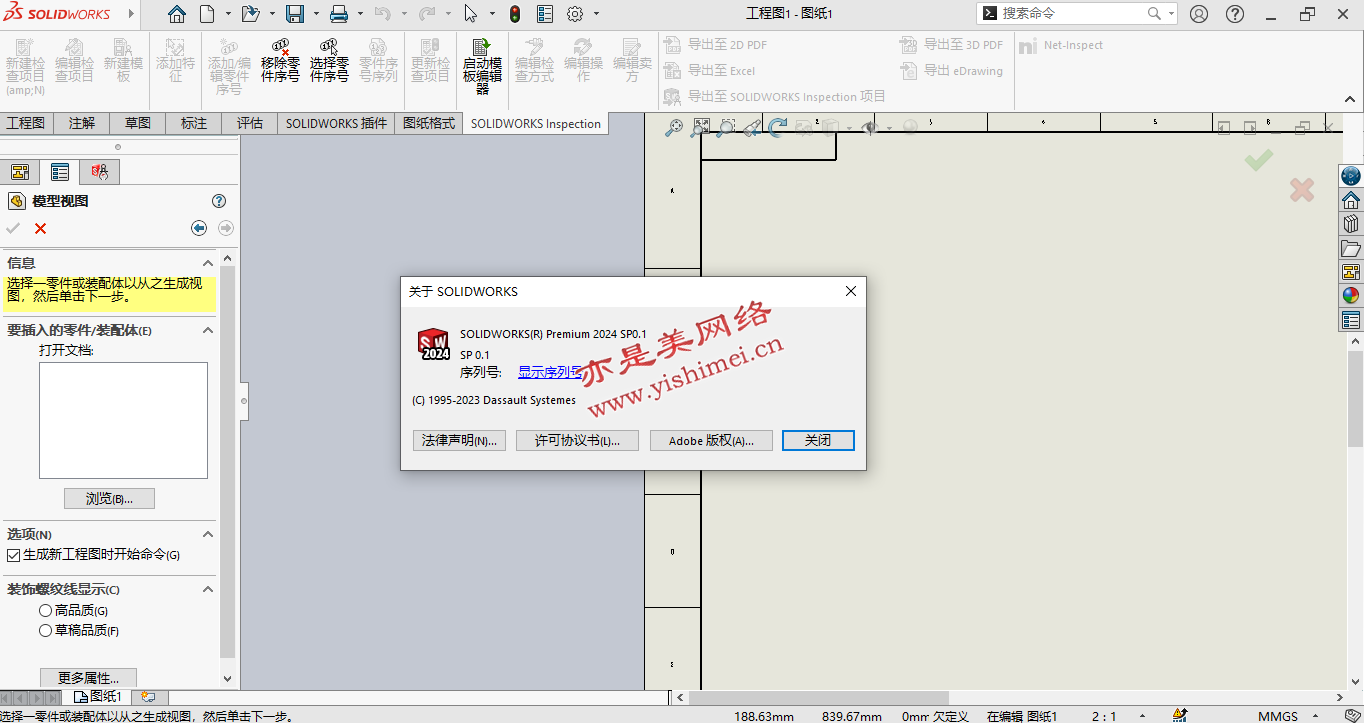
Task: Open SOLIDWORKS Resources in task pane
Action: [1351, 200]
